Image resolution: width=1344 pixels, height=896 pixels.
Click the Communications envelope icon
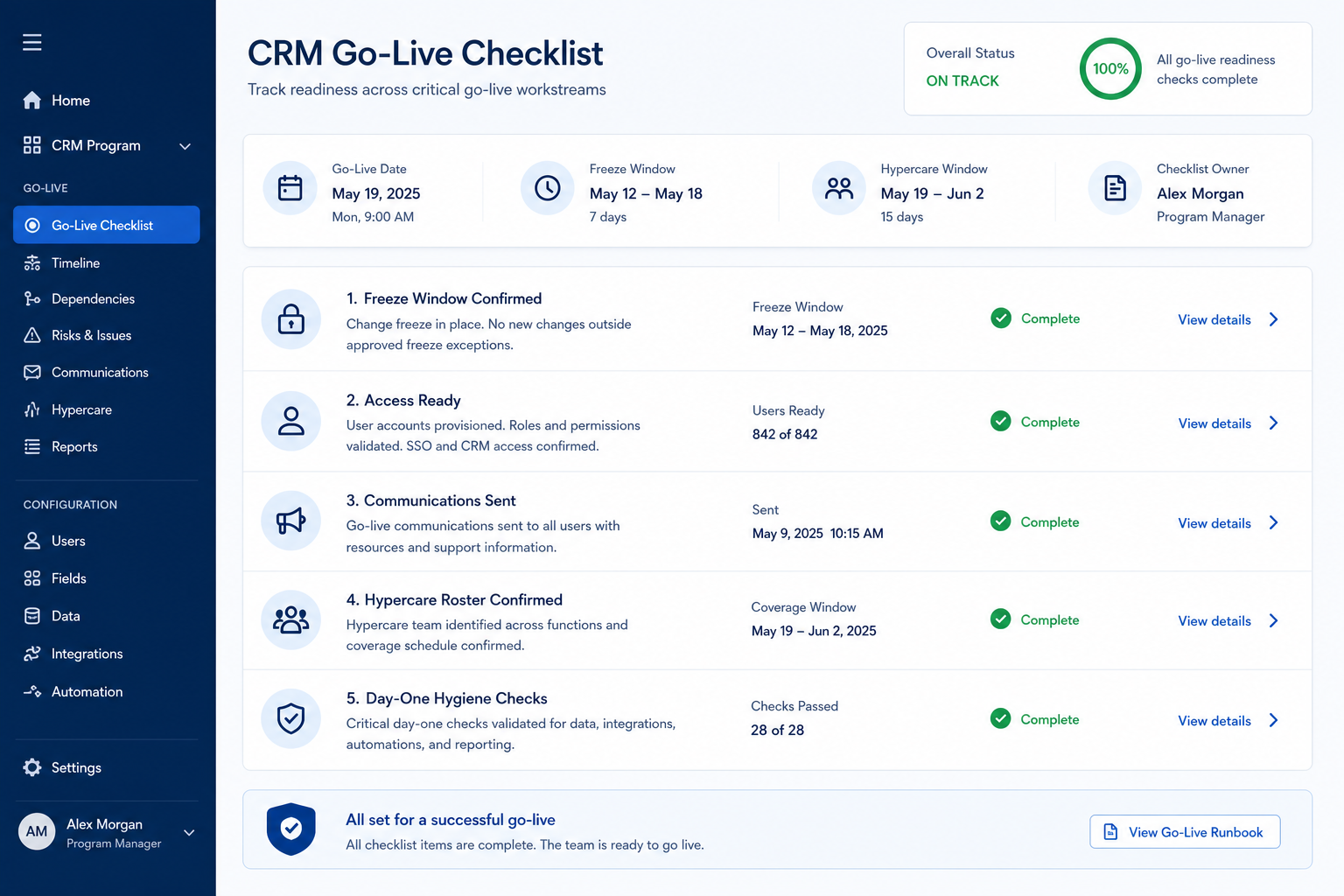point(32,373)
